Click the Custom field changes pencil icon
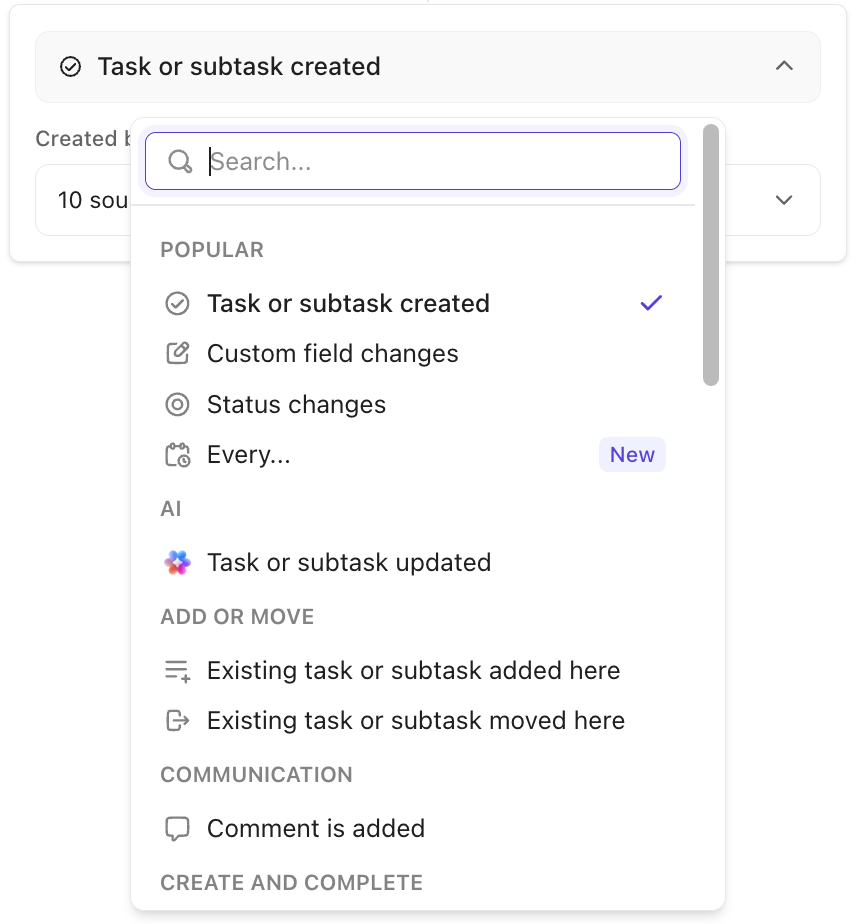This screenshot has width=856, height=924. pyautogui.click(x=177, y=353)
